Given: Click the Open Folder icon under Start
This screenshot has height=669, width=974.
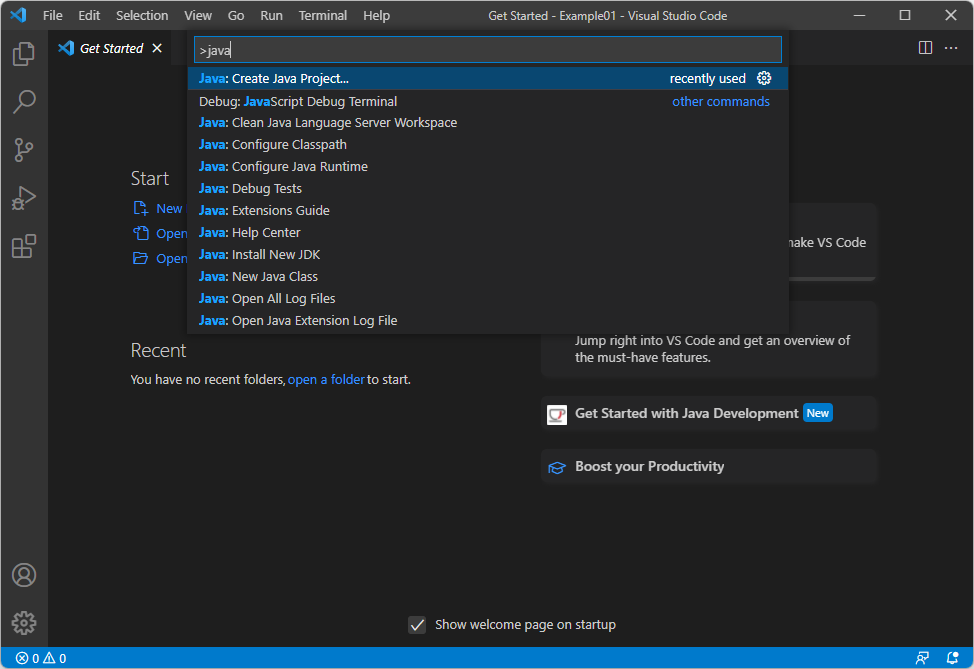Looking at the screenshot, I should pyautogui.click(x=140, y=258).
